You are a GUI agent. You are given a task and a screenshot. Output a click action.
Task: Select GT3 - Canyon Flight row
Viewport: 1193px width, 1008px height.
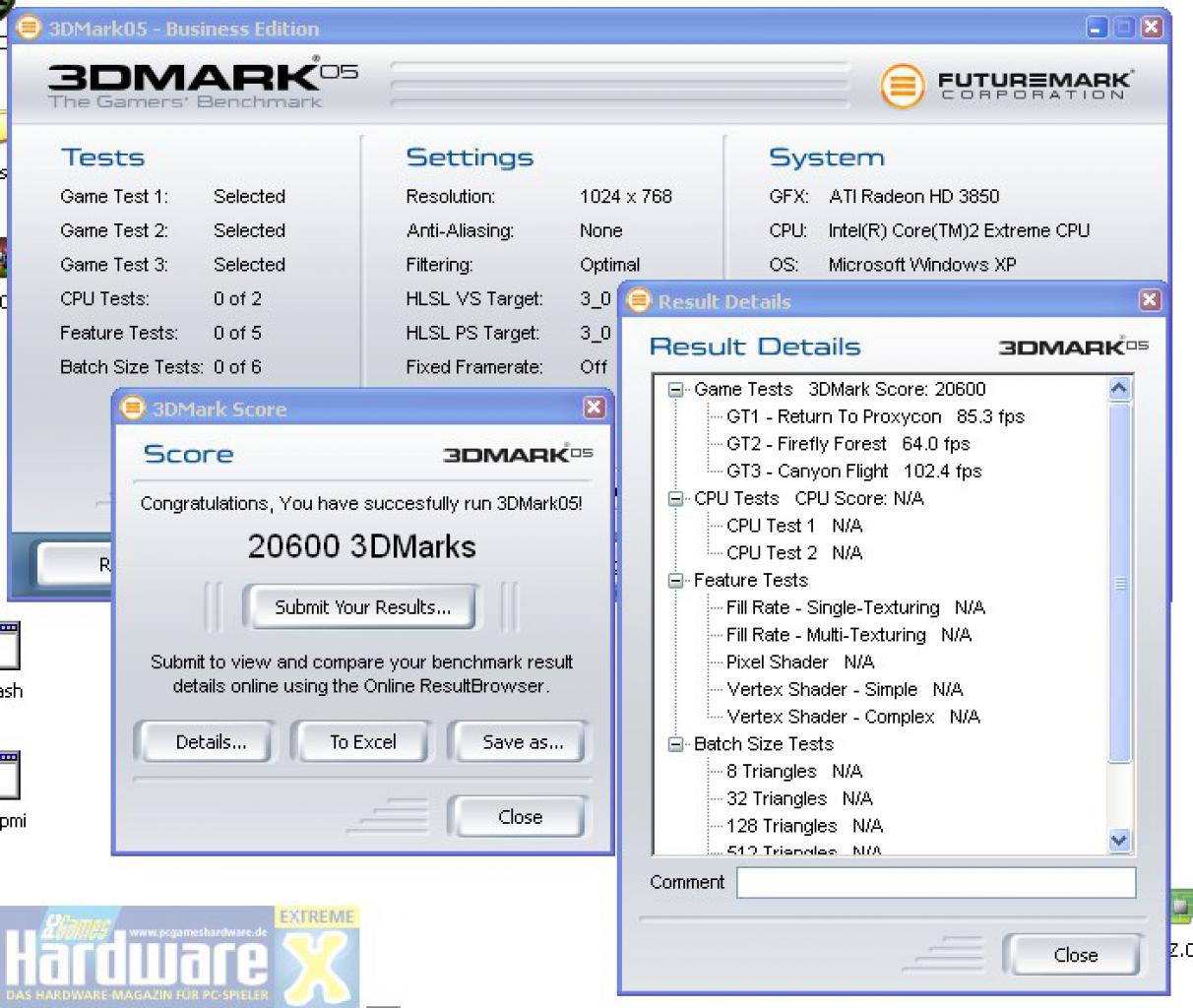853,472
